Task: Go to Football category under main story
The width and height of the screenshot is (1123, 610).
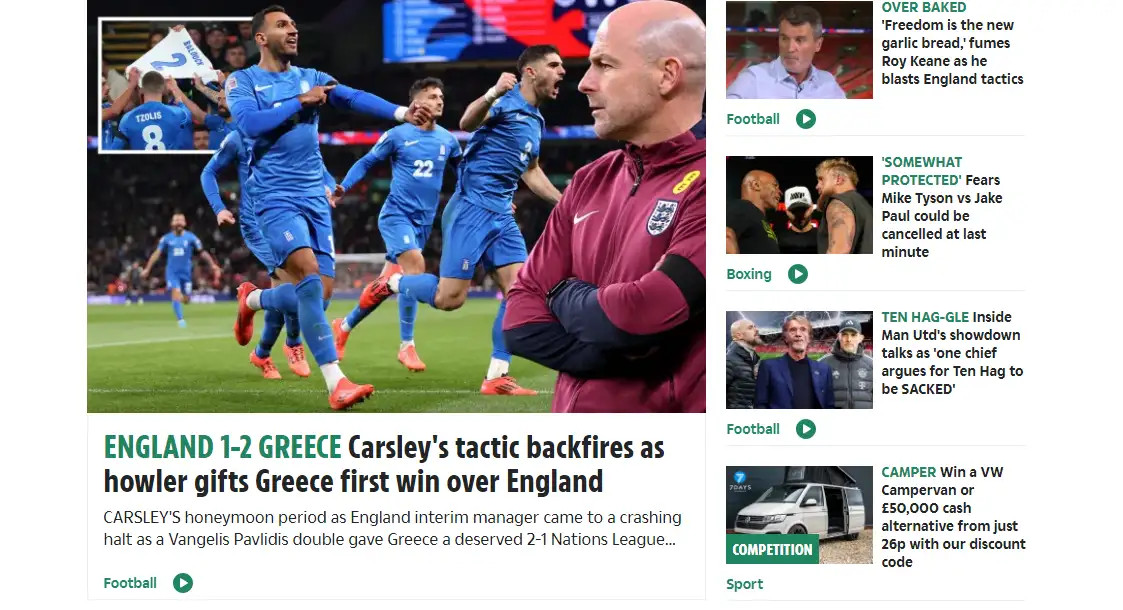Action: click(130, 583)
